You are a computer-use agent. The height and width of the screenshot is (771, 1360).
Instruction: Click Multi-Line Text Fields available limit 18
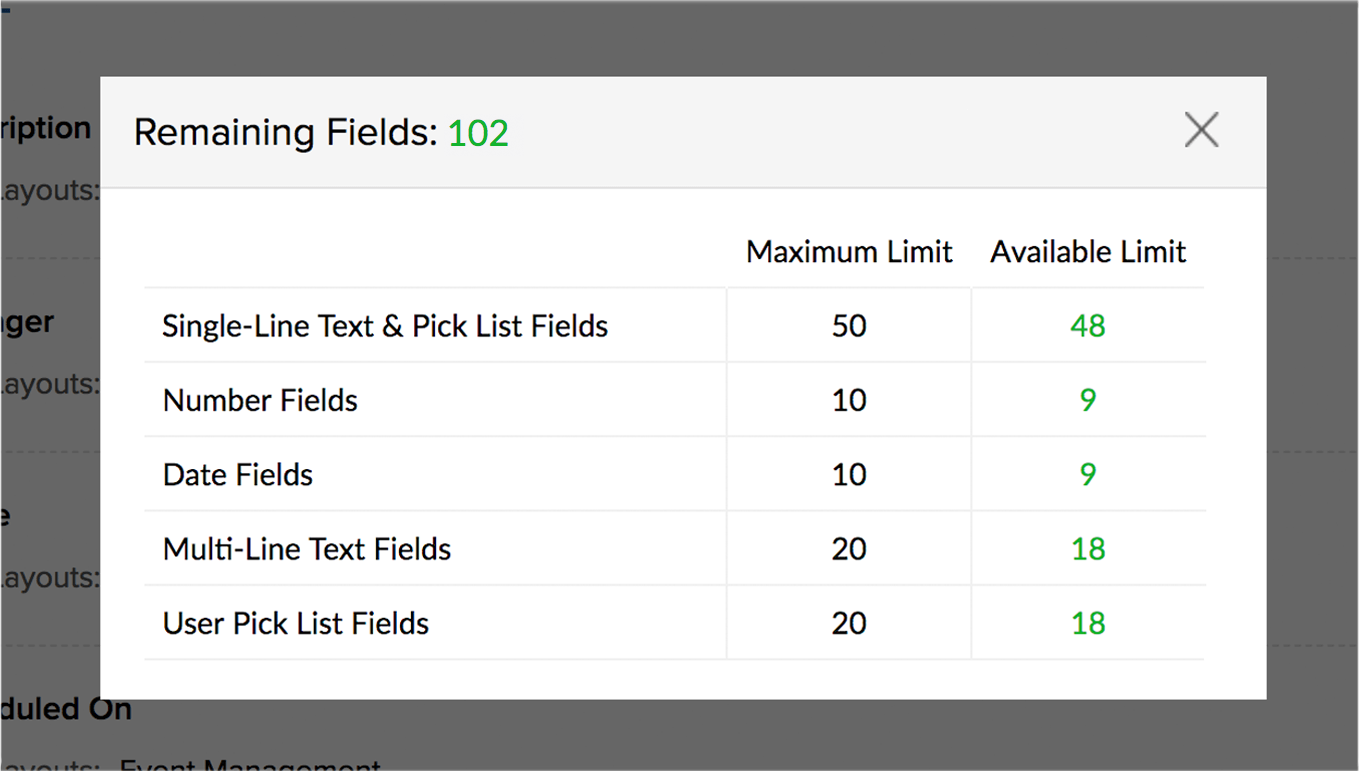coord(1088,549)
